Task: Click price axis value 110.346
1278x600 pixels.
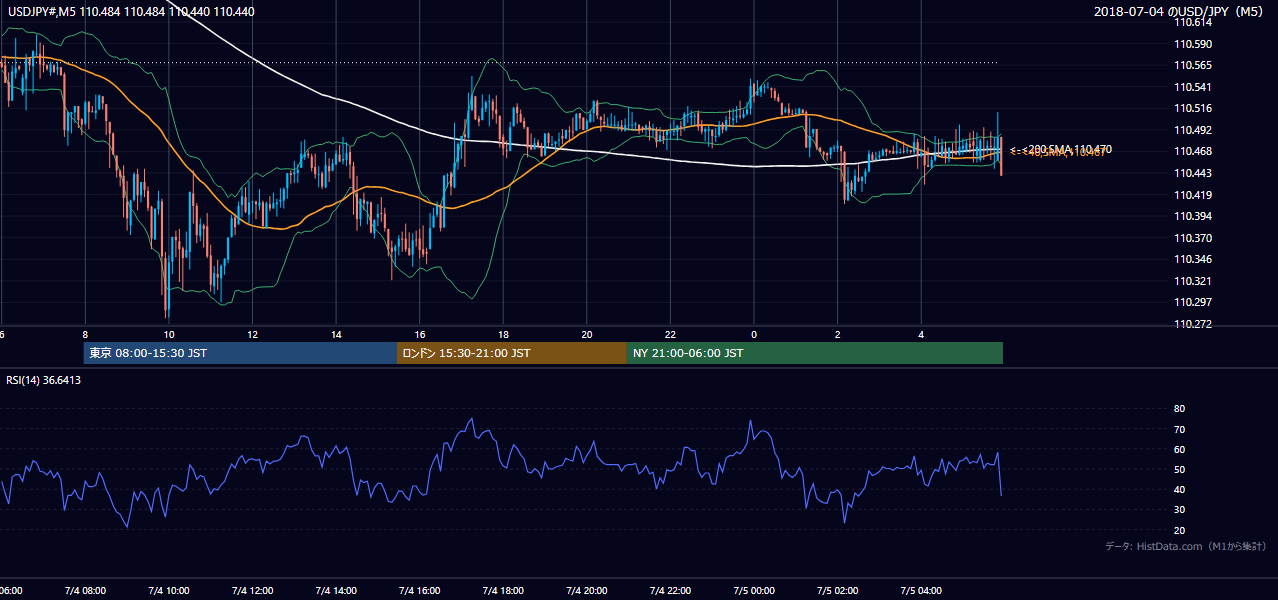Action: click(x=1192, y=259)
